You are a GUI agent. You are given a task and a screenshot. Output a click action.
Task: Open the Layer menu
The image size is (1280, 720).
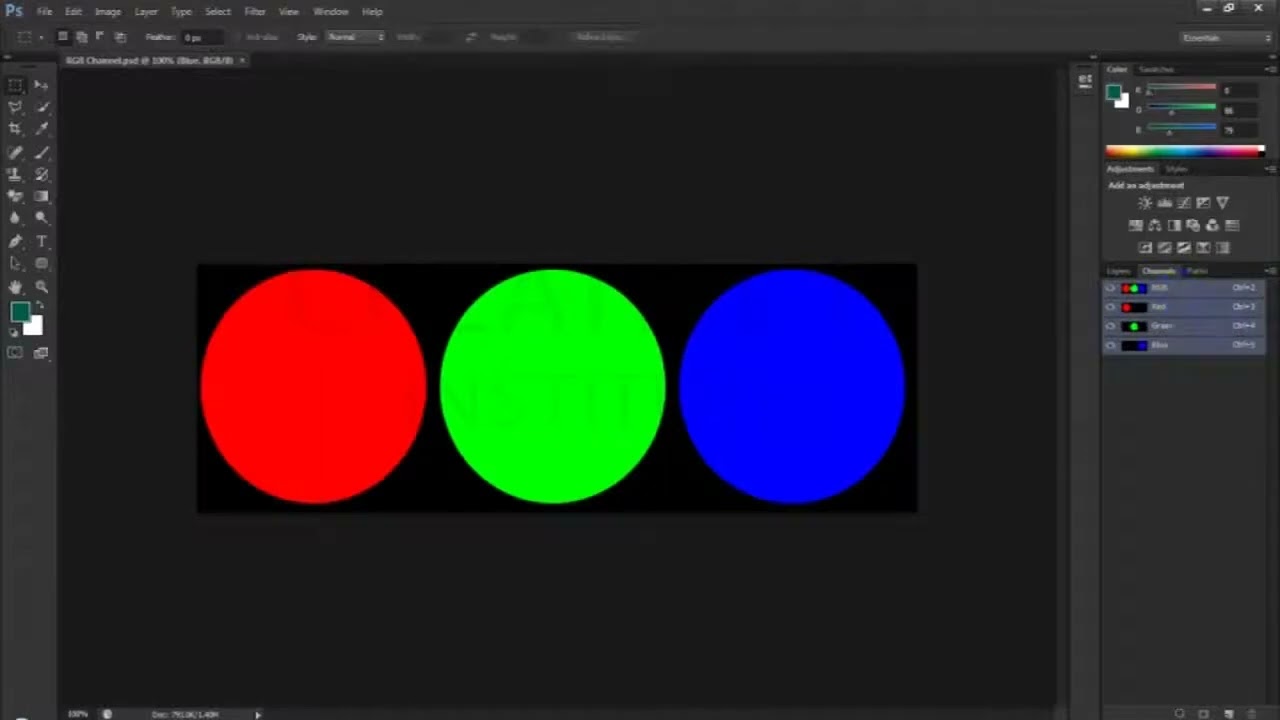146,11
